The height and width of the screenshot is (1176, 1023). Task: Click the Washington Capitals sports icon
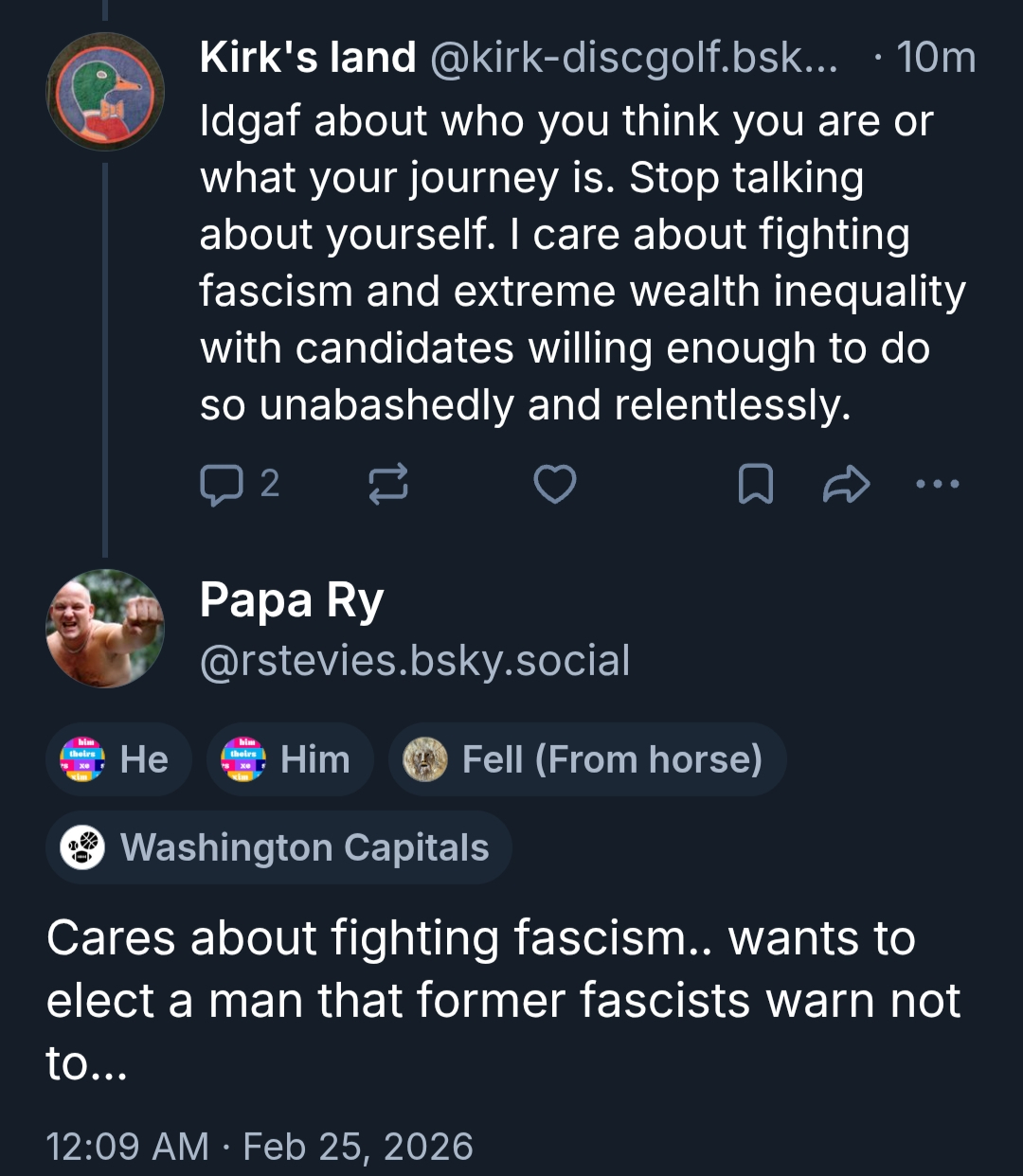pyautogui.click(x=82, y=847)
